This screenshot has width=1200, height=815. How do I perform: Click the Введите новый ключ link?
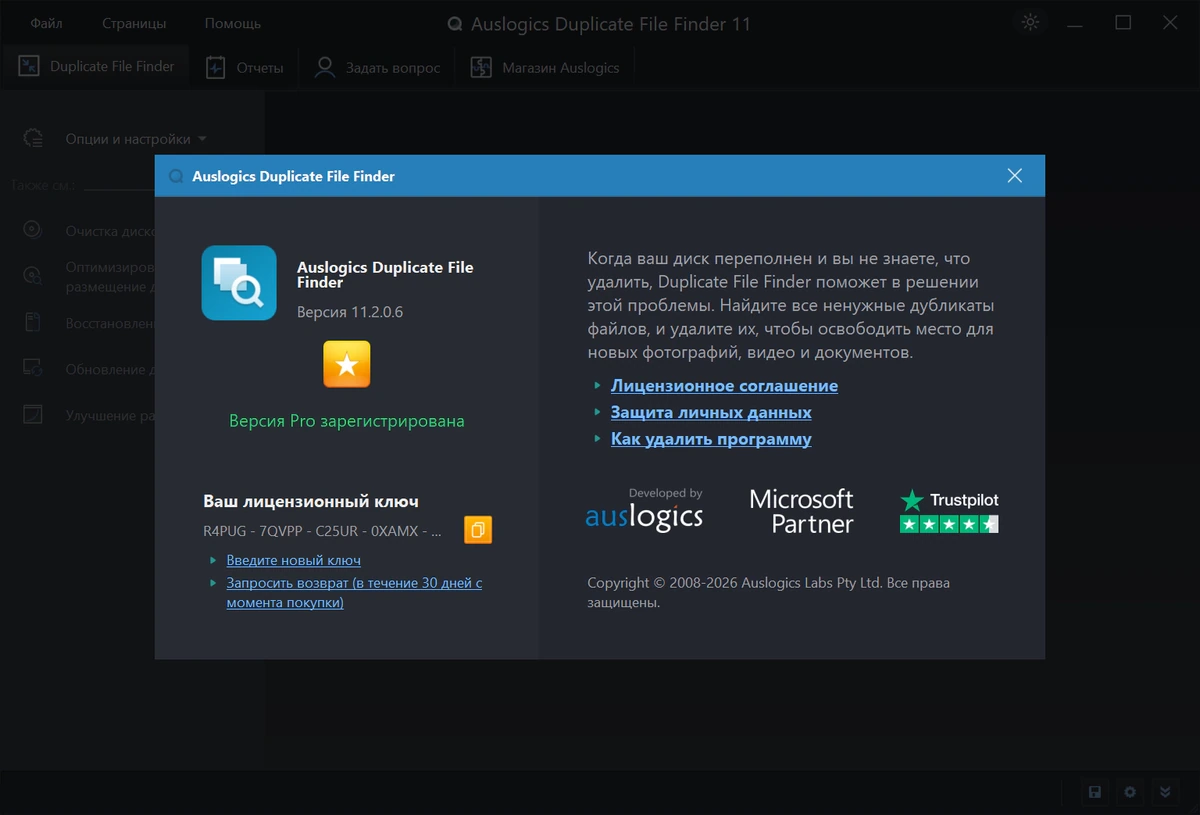[293, 560]
